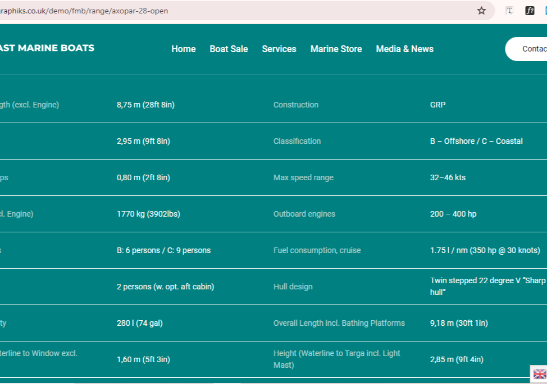Screen dimensions: 547x384
Task: Open the black font-finder extension icon
Action: coord(530,11)
